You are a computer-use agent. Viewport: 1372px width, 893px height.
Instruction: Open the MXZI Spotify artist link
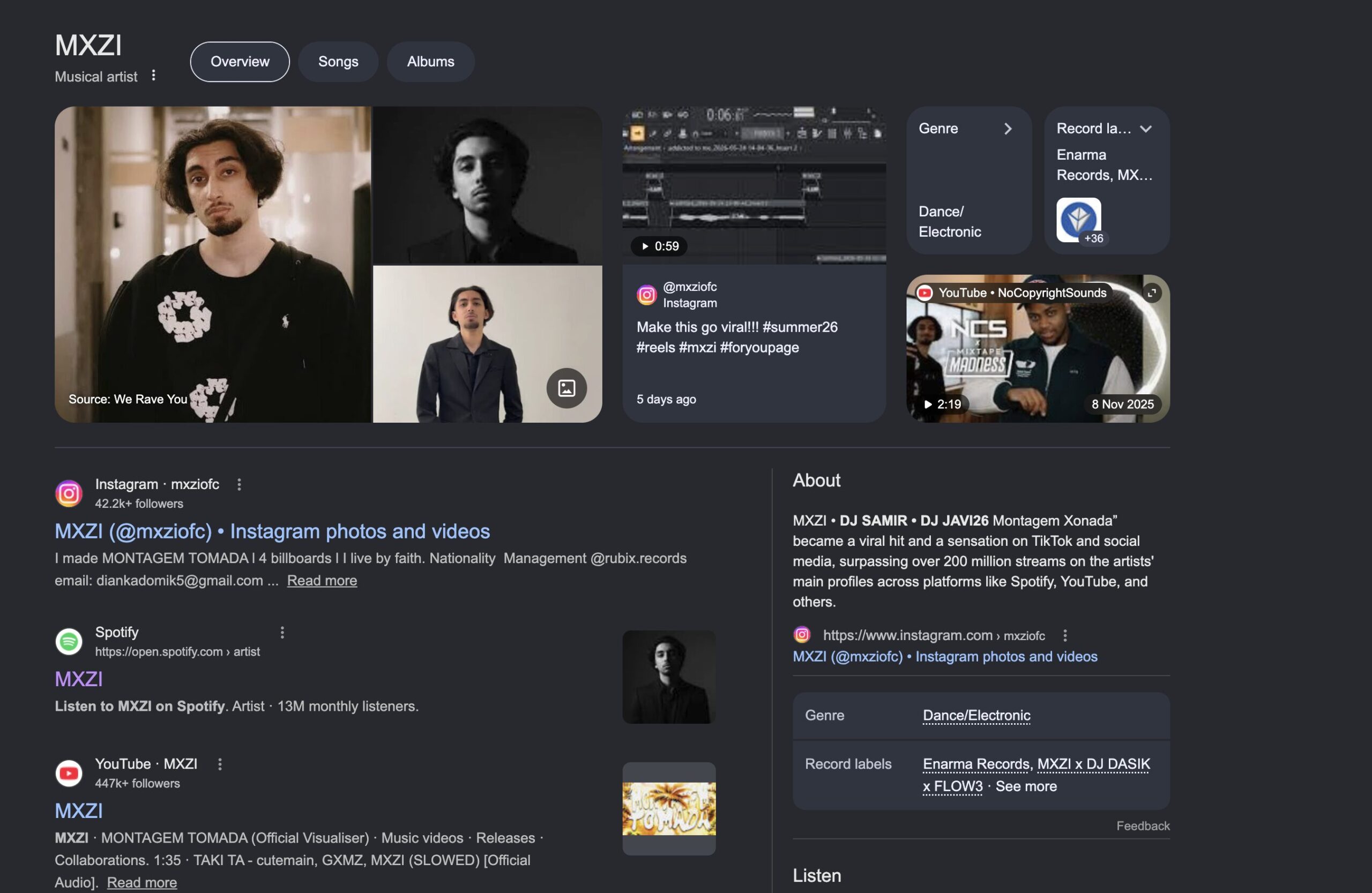click(78, 679)
